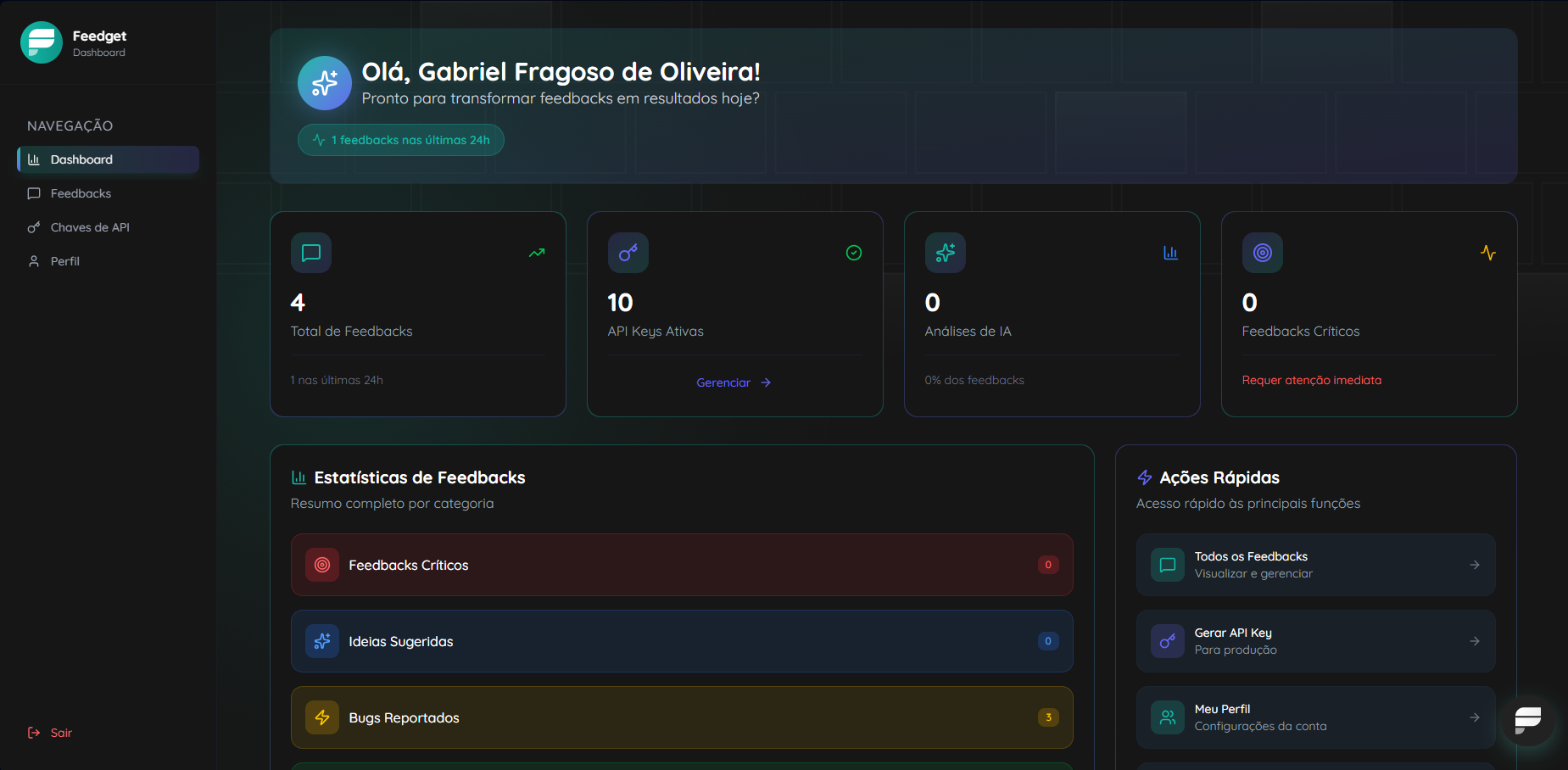Image resolution: width=1568 pixels, height=770 pixels.
Task: Go to Feedbacks in the sidebar
Action: pos(109,193)
